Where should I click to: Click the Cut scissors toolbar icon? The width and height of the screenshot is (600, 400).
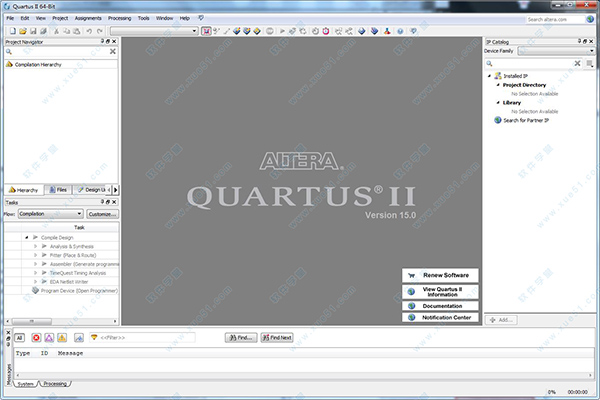pos(56,31)
